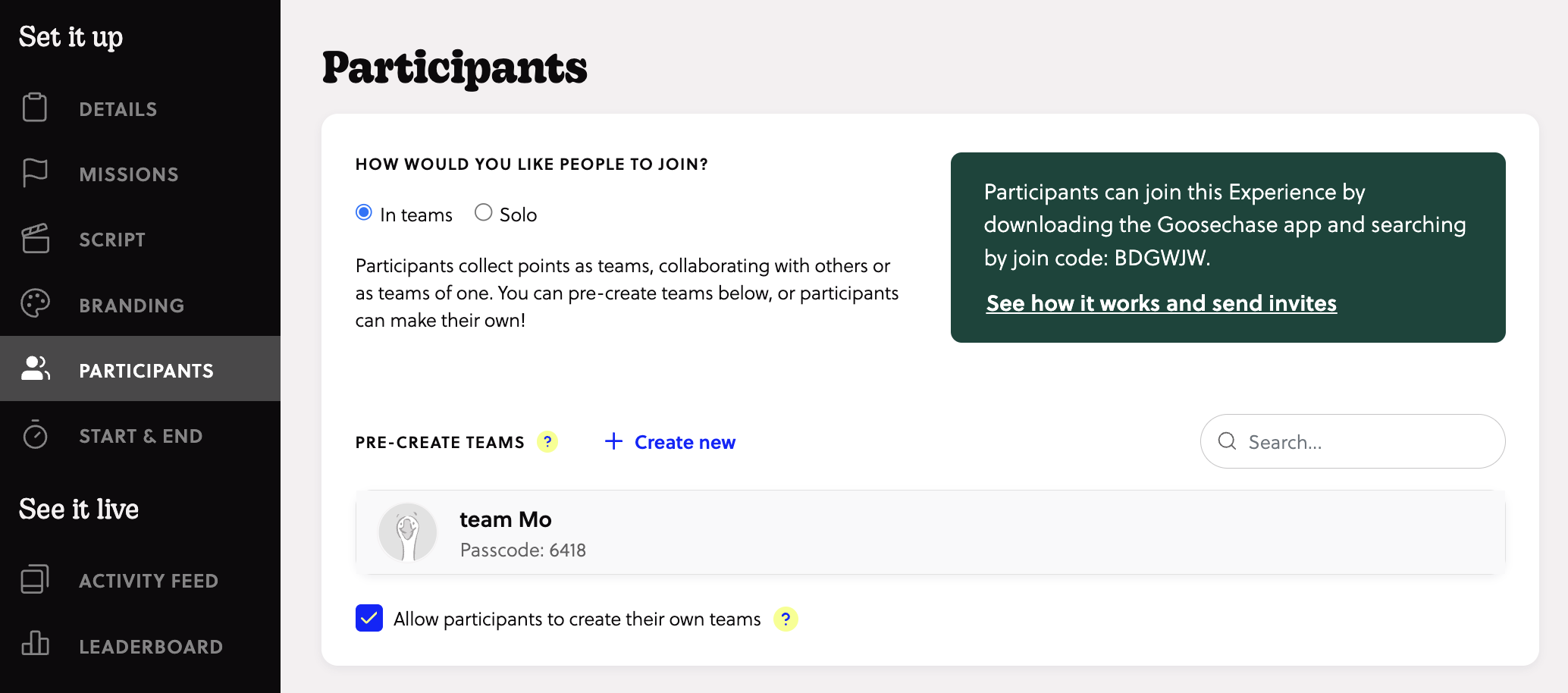The height and width of the screenshot is (693, 1568).
Task: Uncheck Allow participants to create their own teams
Action: 369,618
